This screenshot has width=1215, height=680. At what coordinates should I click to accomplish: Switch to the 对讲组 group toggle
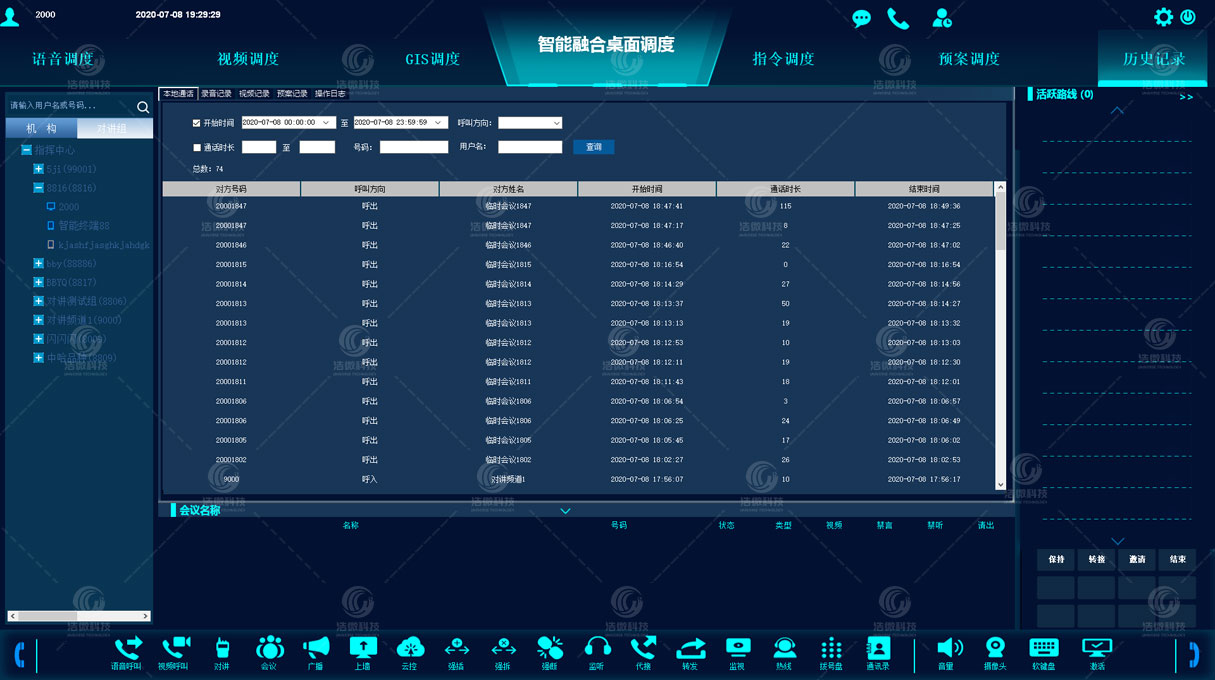click(x=116, y=129)
